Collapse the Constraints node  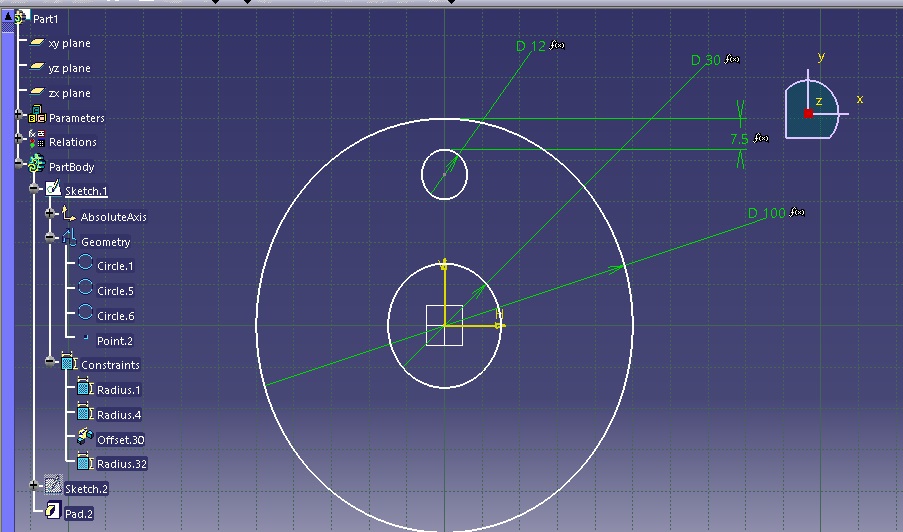(x=51, y=363)
